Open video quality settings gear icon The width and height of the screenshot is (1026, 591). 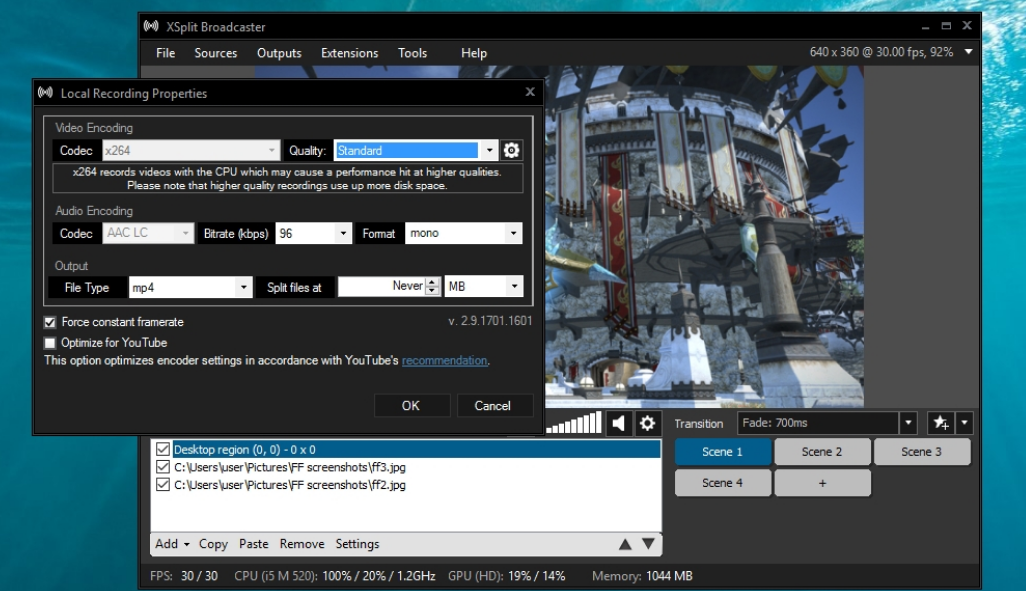pos(511,151)
